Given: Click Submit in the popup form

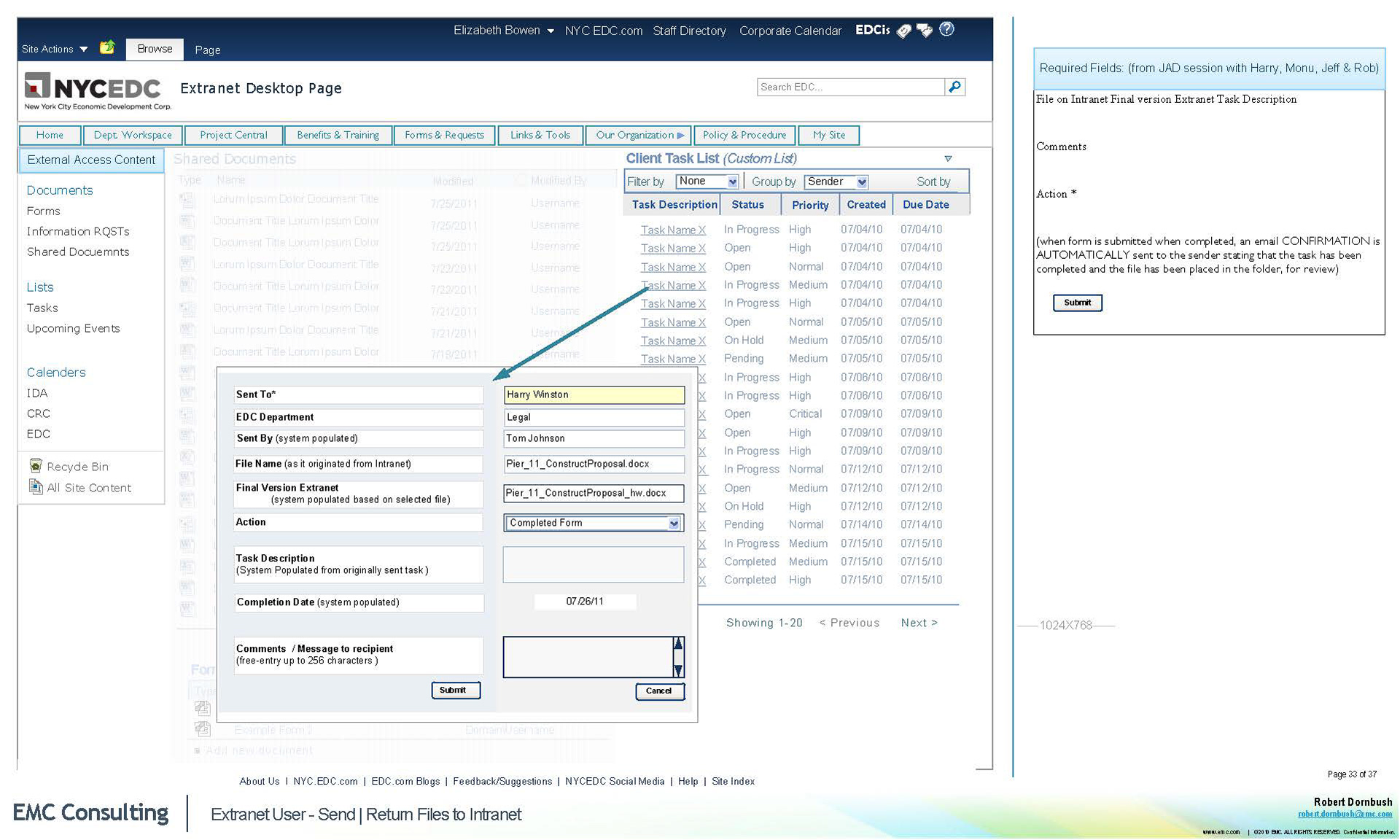Looking at the screenshot, I should [x=455, y=690].
